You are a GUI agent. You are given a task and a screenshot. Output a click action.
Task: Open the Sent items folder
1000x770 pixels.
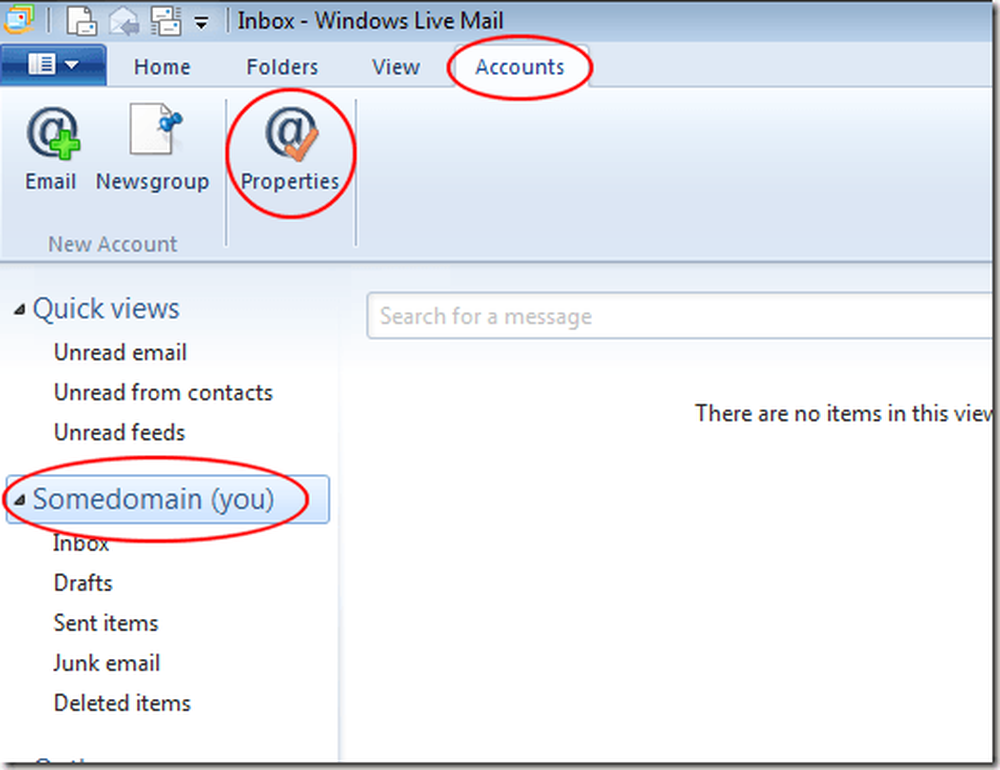click(106, 623)
